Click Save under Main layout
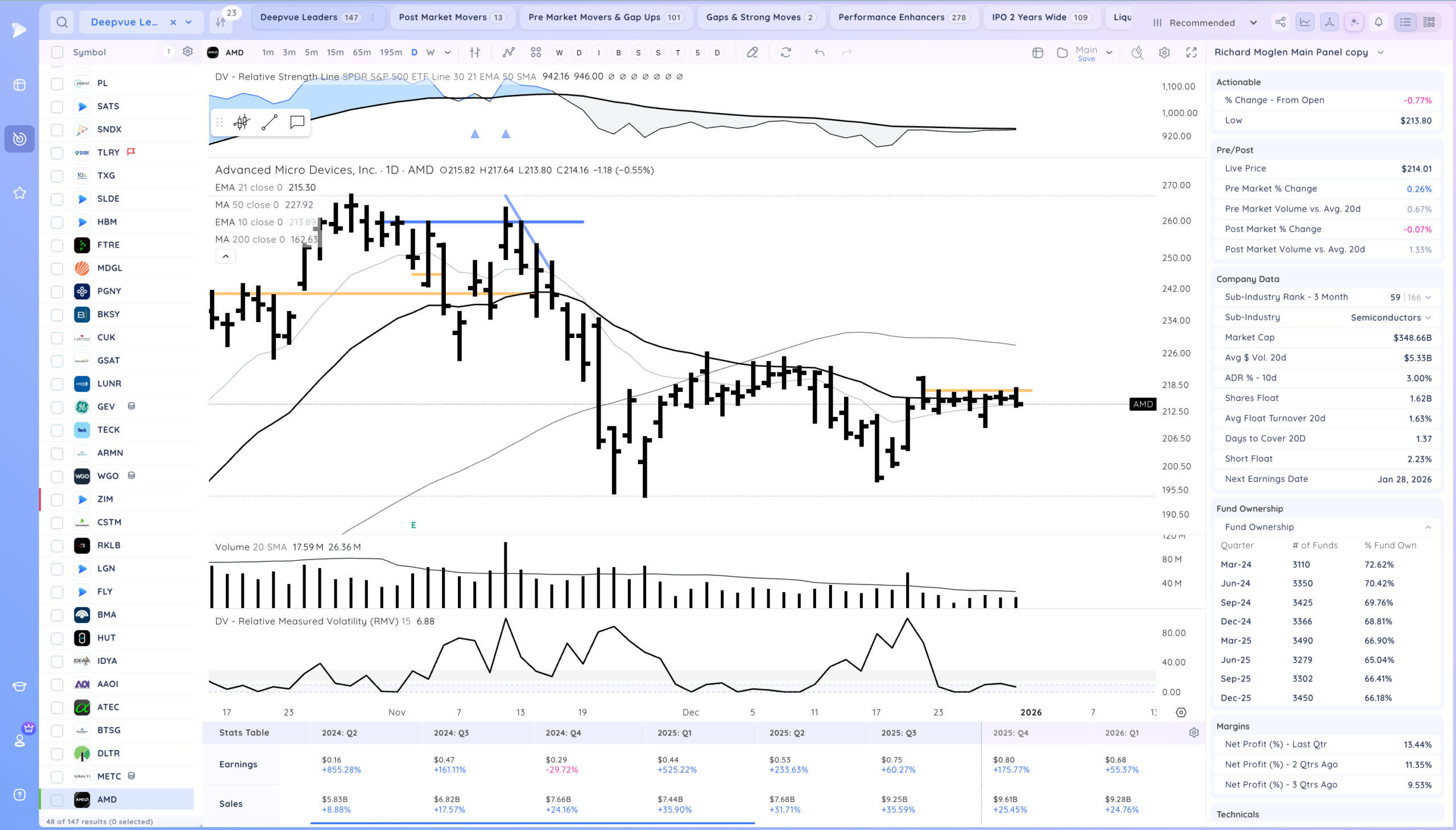 tap(1086, 59)
